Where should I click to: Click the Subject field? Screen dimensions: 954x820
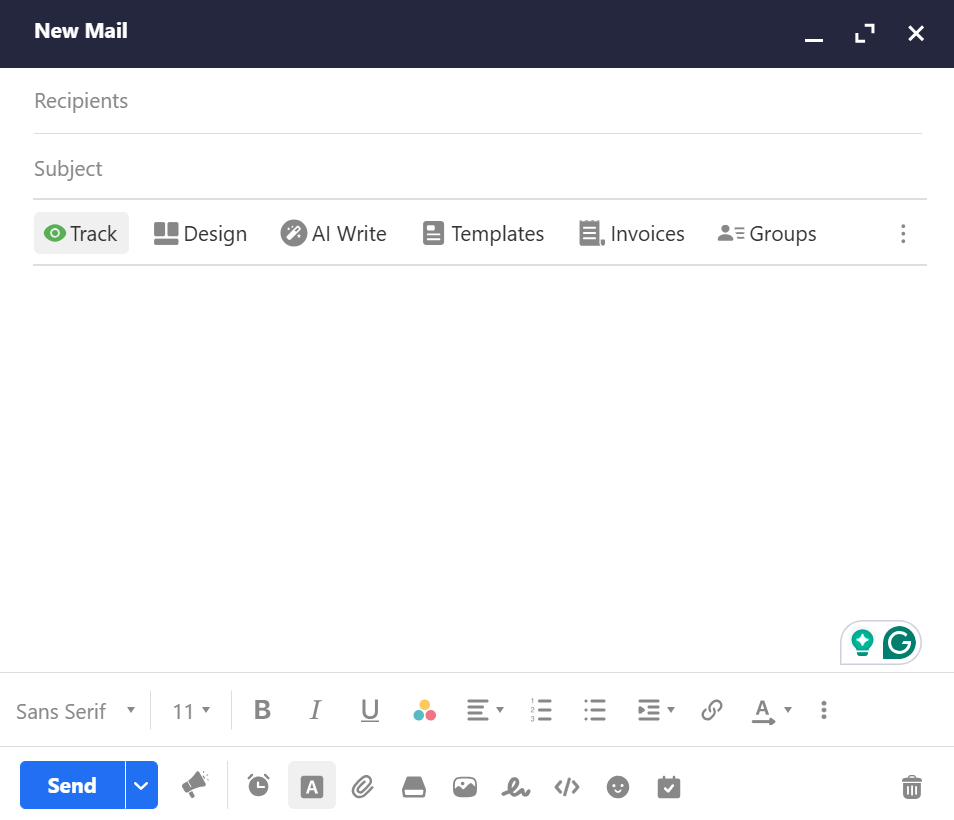click(x=478, y=169)
